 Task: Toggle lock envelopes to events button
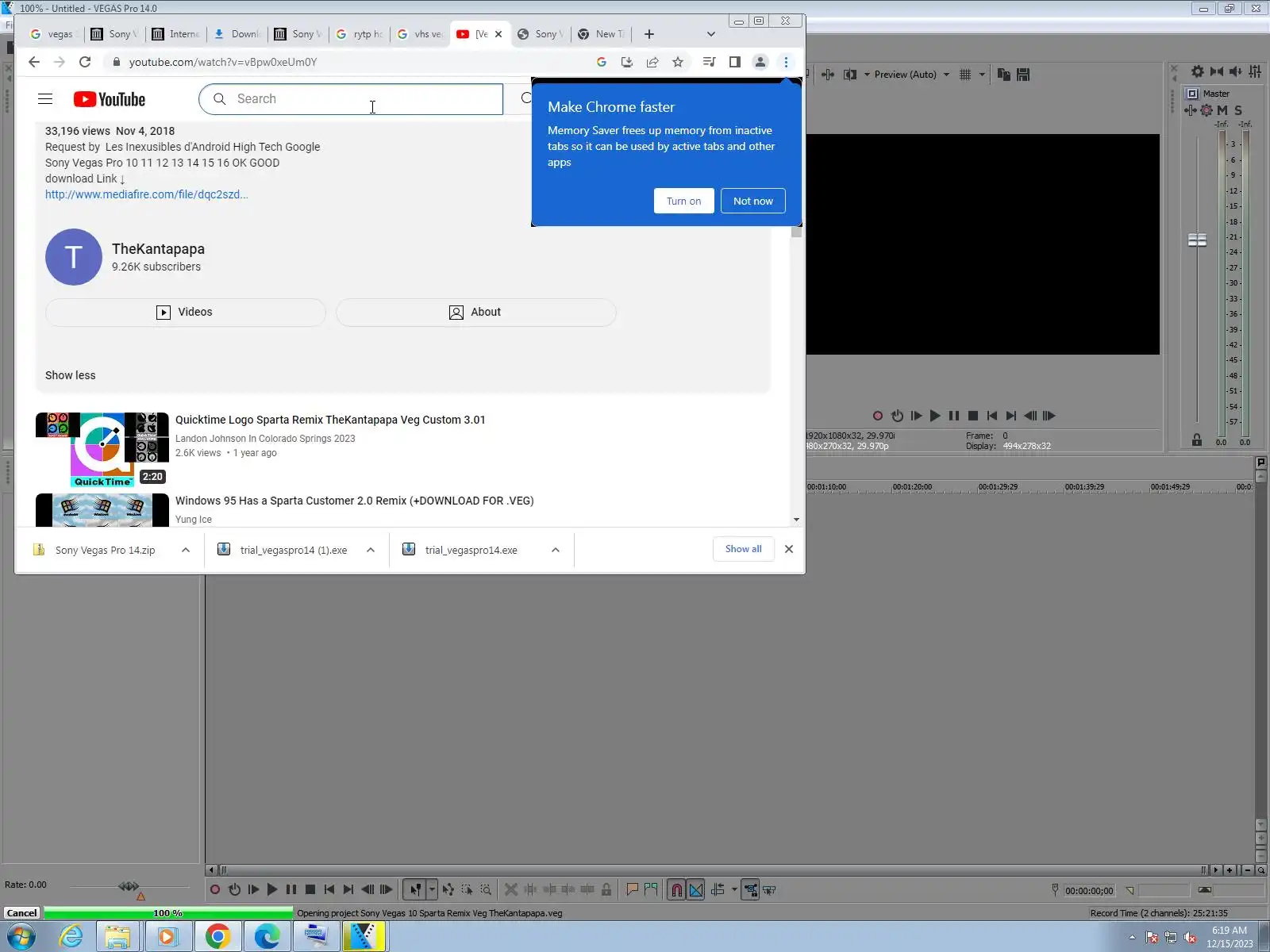[x=750, y=890]
